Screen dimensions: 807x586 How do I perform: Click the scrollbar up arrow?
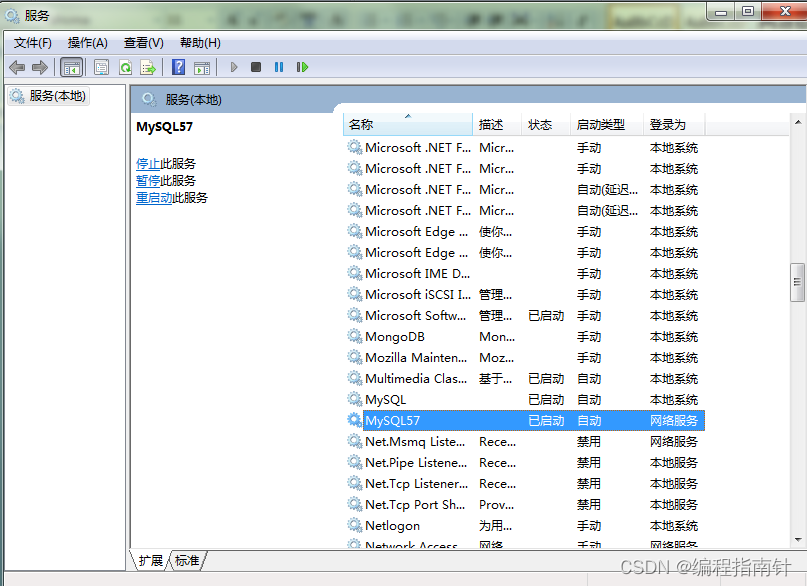(x=798, y=122)
